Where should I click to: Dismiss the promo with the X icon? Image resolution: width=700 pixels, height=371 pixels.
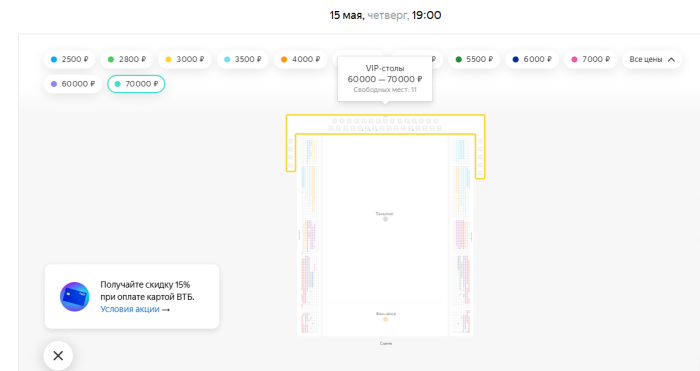click(x=58, y=356)
